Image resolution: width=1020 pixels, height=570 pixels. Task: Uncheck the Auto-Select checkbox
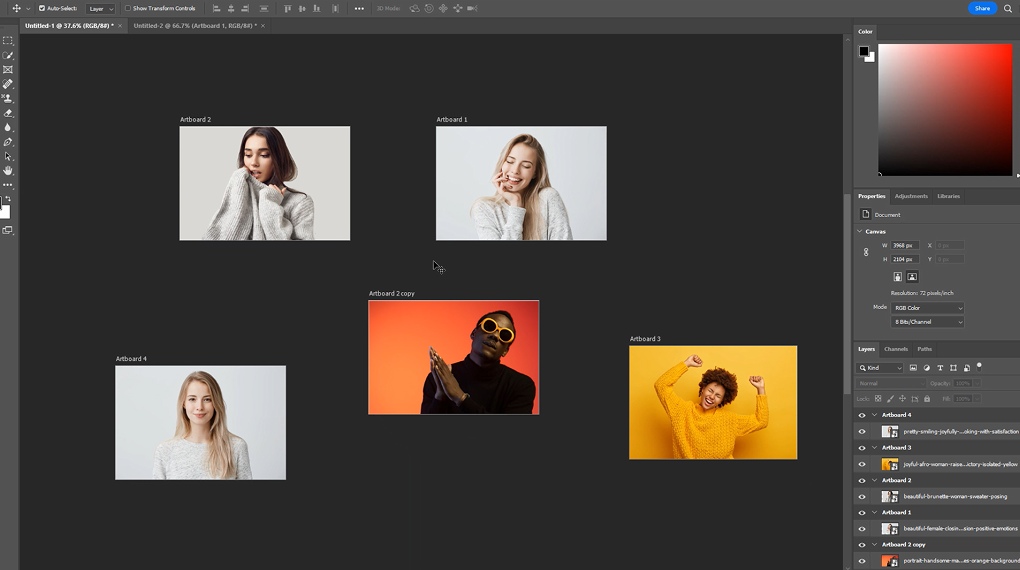coord(42,8)
